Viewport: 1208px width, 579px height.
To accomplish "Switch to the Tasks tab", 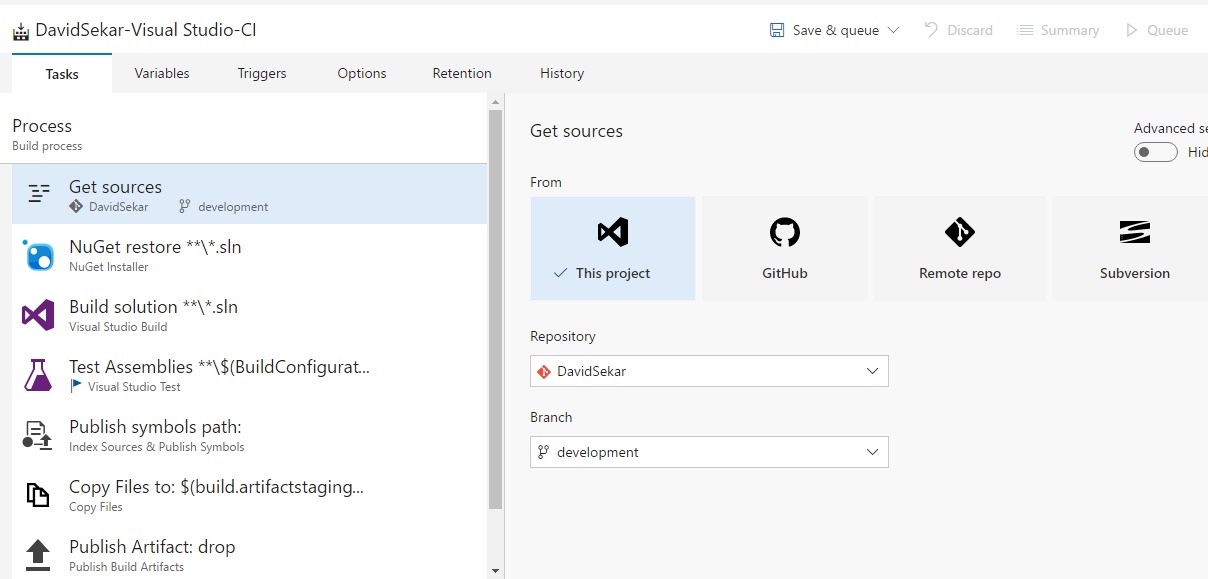I will coord(62,73).
